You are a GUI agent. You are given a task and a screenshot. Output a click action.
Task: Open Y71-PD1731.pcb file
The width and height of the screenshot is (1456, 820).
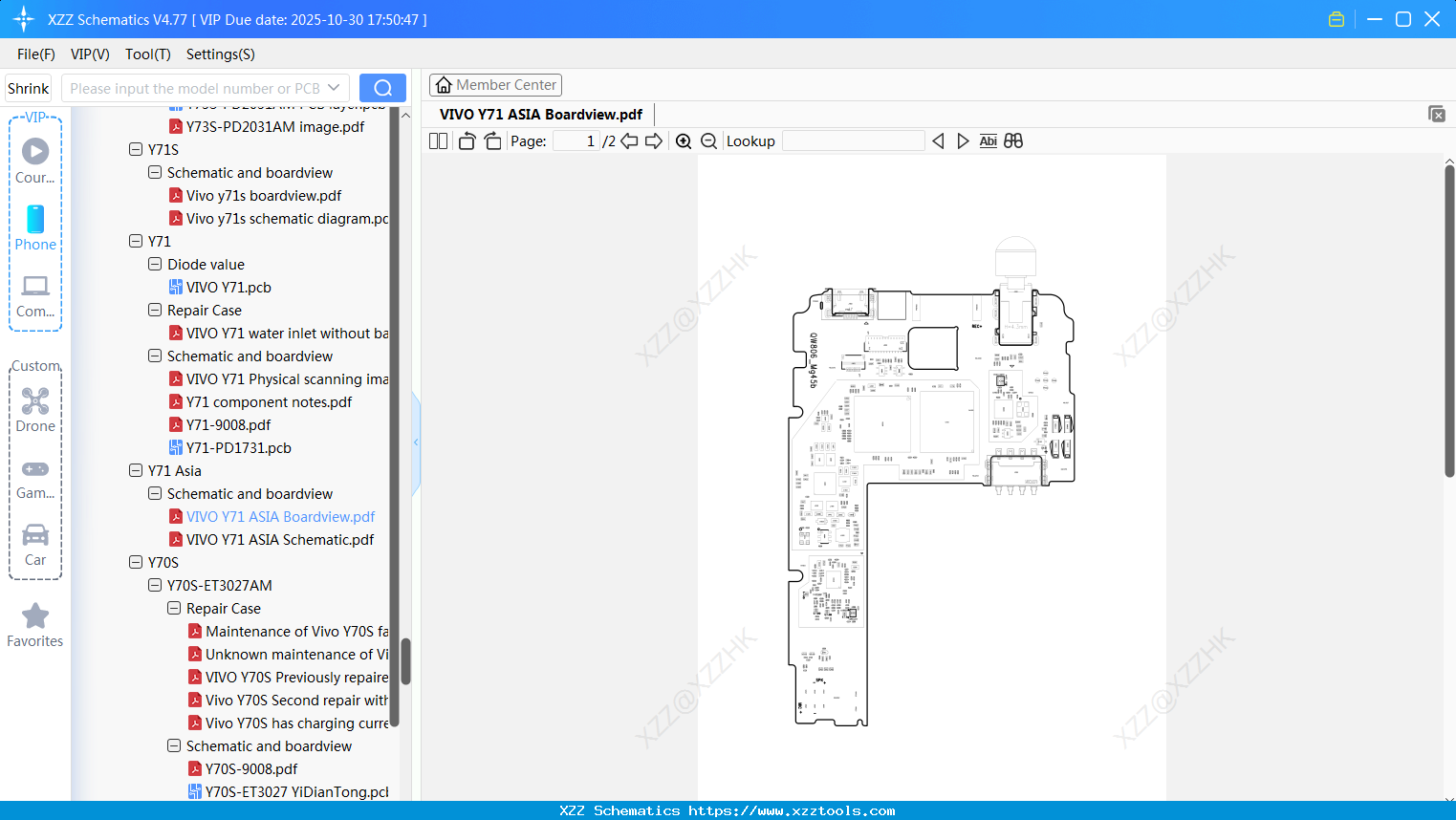(x=230, y=447)
